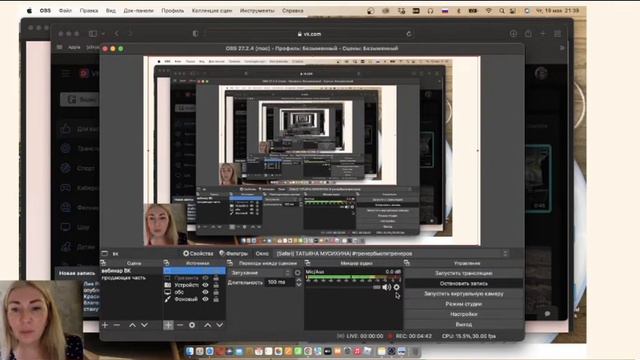
Task: Expand Safari sidebar options chevron
Action: (x=103, y=33)
